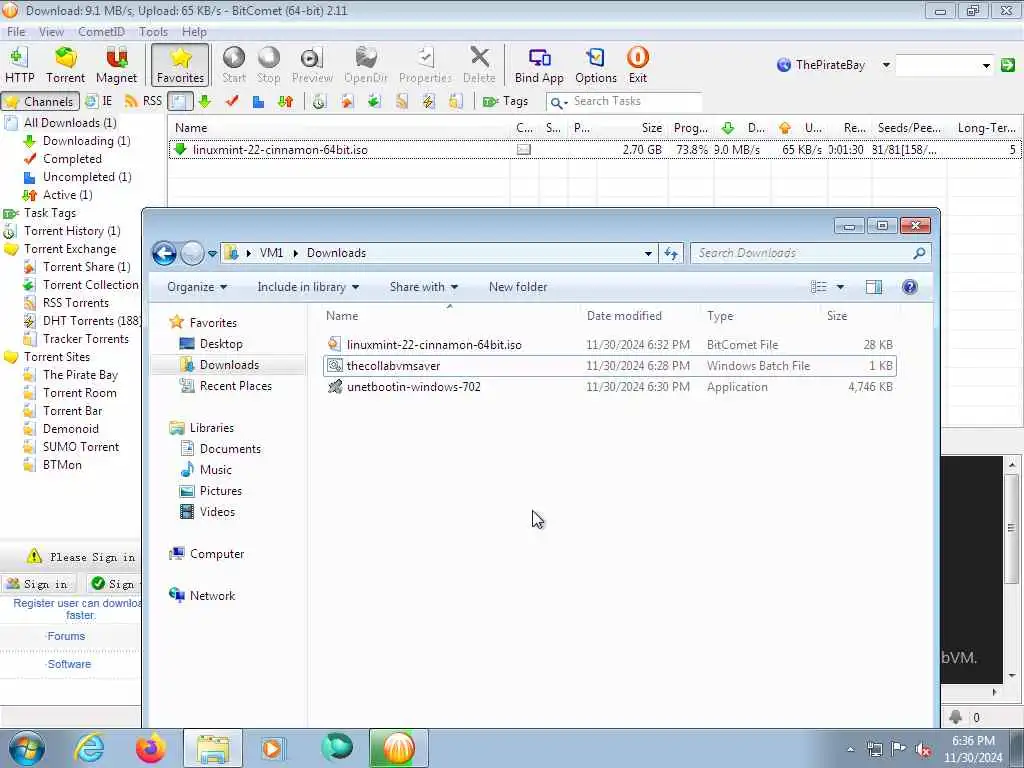Open the search text combo box dropdown
Screen dimensions: 1024x768
pos(986,65)
